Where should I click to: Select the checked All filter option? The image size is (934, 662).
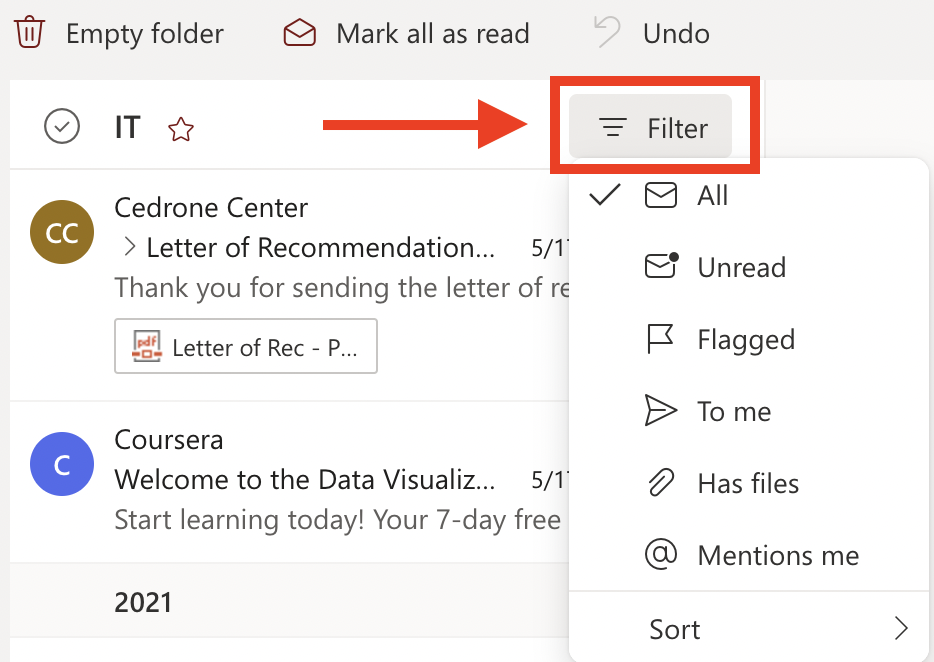(x=712, y=195)
